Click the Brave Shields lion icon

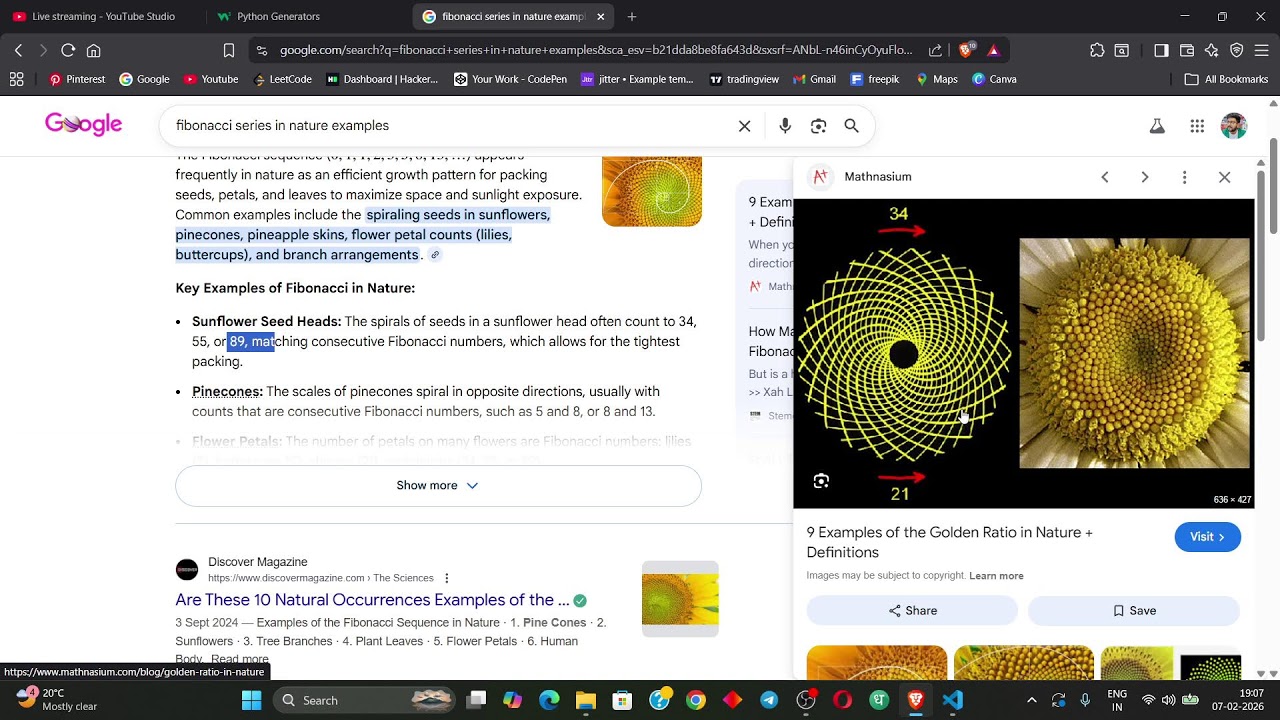[966, 50]
